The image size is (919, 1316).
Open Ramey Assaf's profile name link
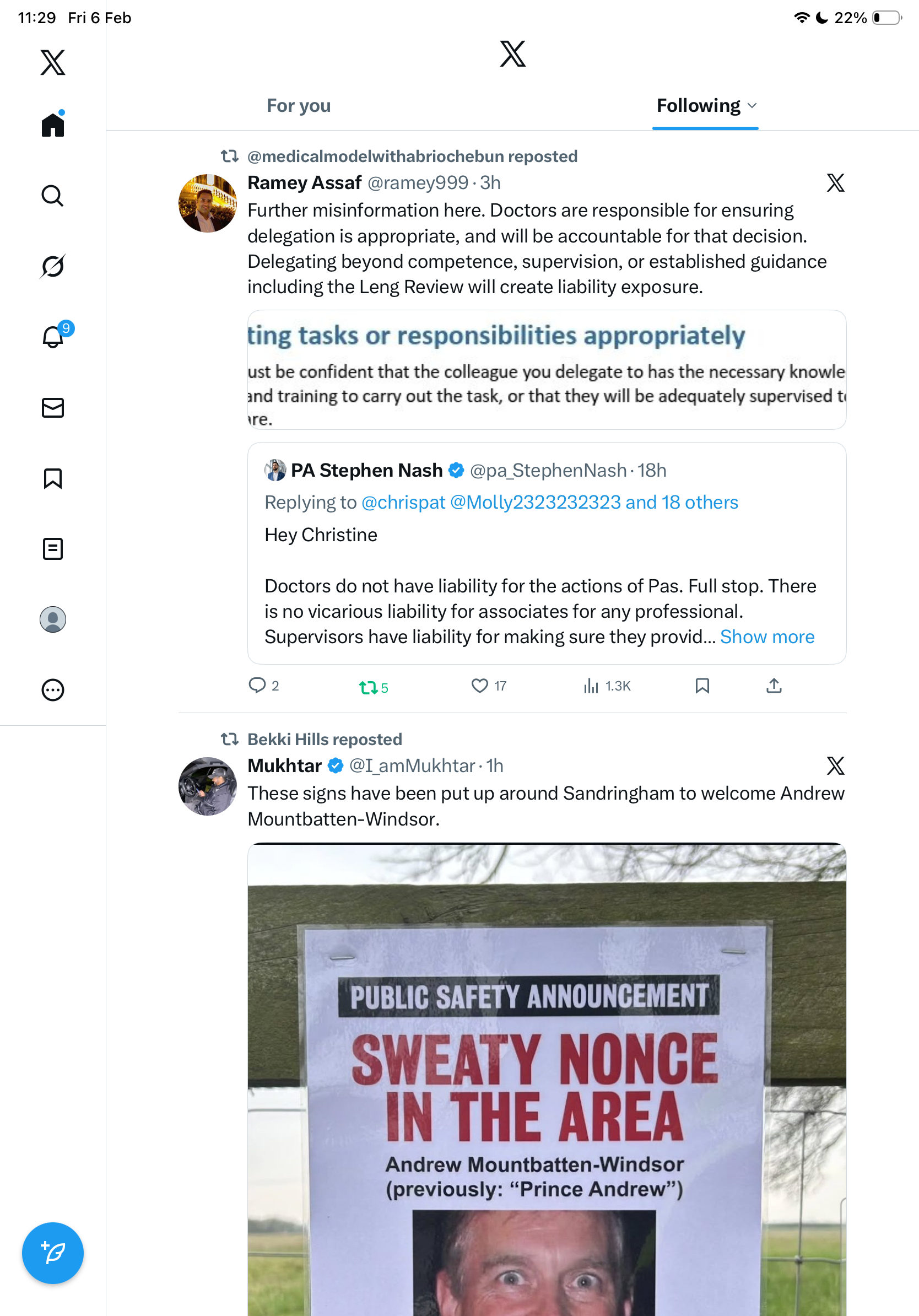304,183
